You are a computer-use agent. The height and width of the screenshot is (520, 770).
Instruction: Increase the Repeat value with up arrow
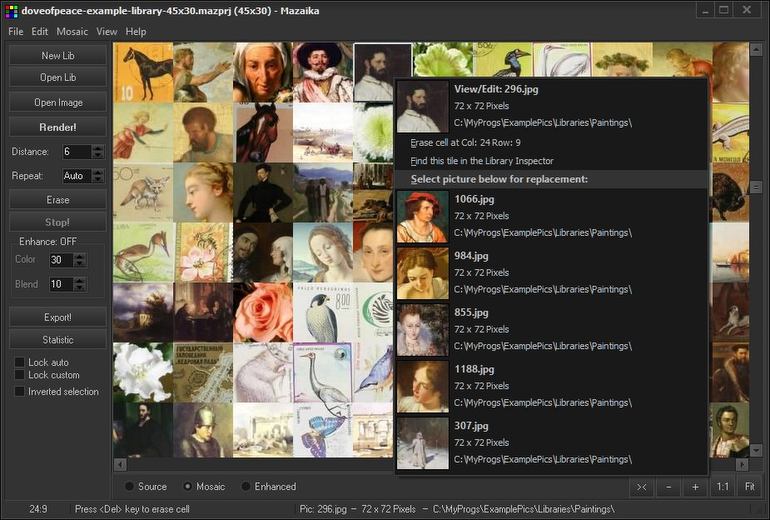pyautogui.click(x=98, y=172)
